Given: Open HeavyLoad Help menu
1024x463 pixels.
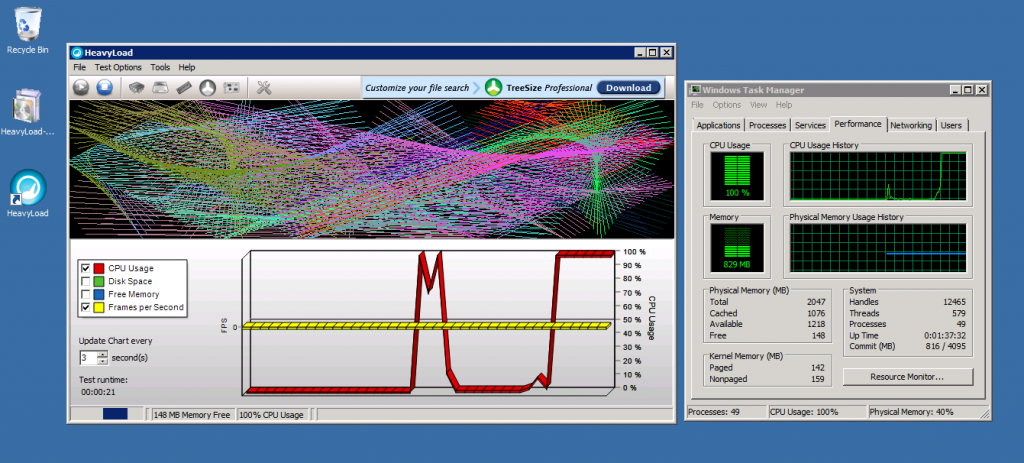Looking at the screenshot, I should click(x=187, y=67).
